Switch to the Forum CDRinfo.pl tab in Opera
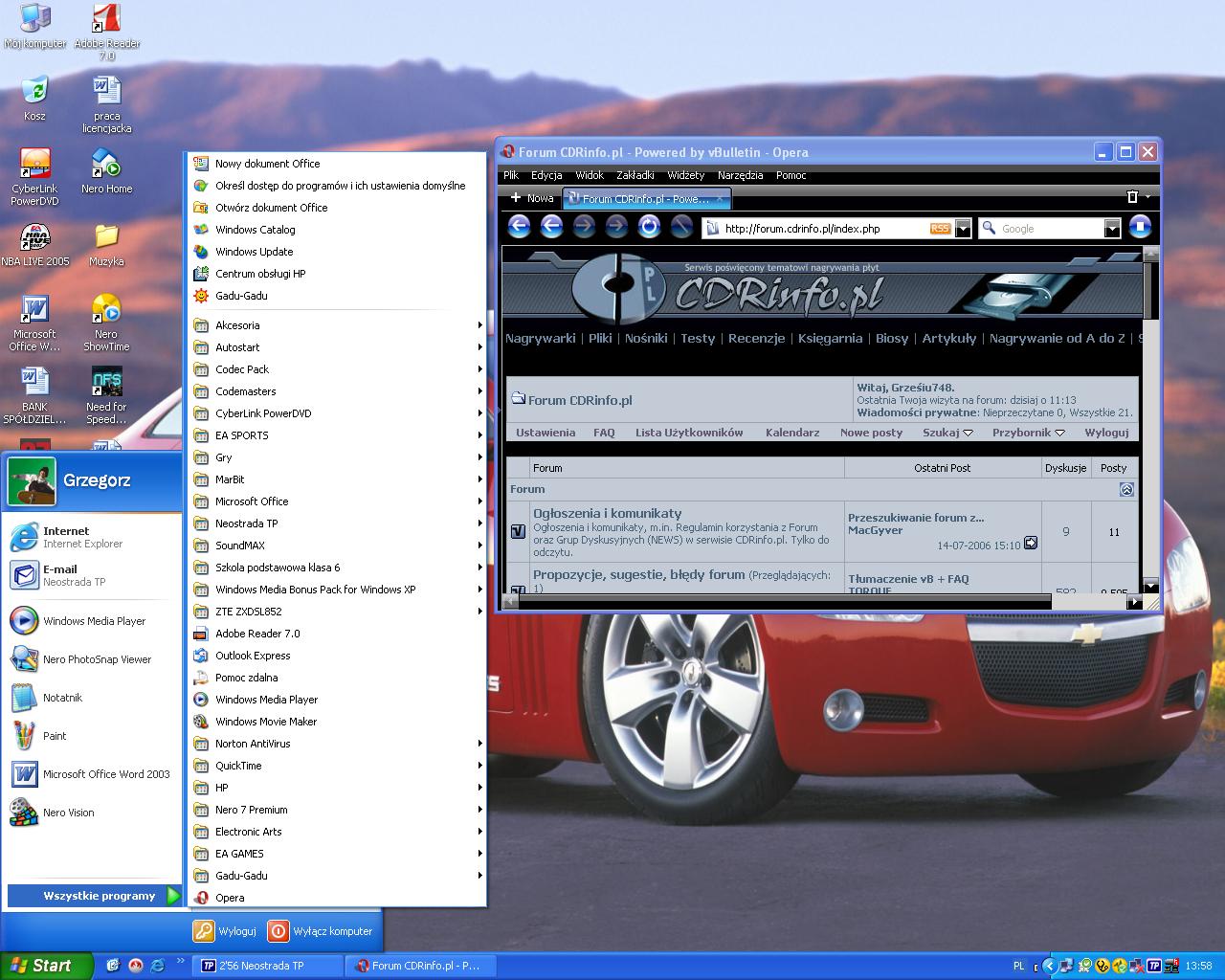This screenshot has width=1225, height=980. point(647,198)
